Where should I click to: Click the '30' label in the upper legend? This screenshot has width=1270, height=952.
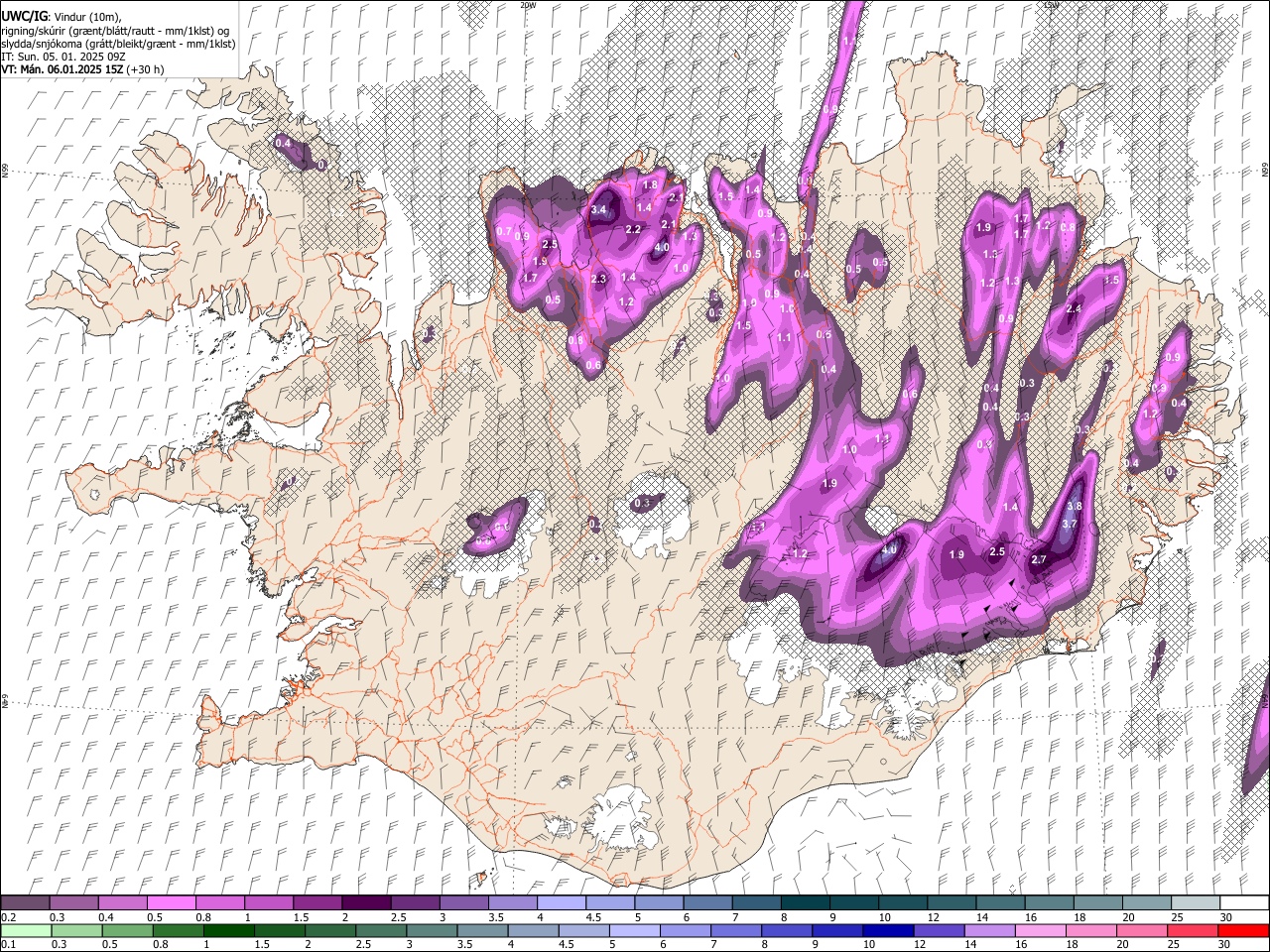click(x=1226, y=917)
